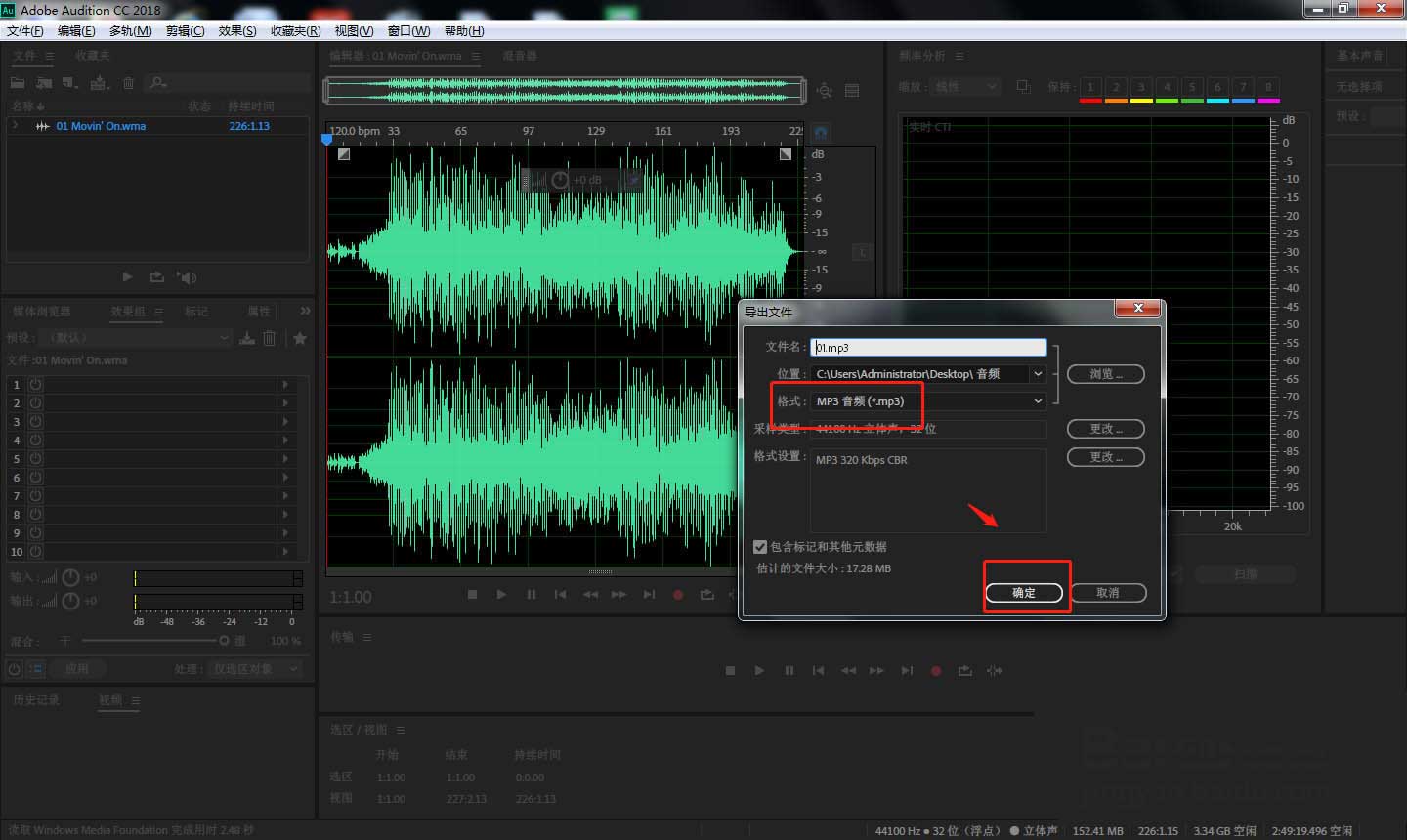Open the Files panel menu icon
The width and height of the screenshot is (1407, 840).
point(49,56)
